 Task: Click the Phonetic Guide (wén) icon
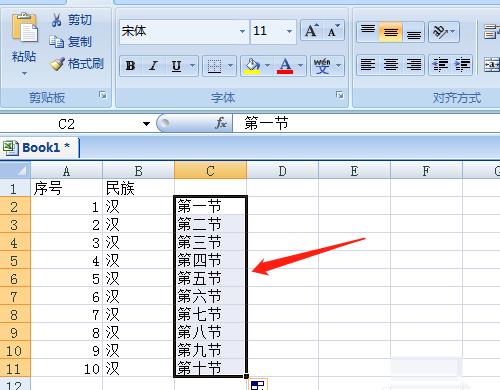point(322,66)
